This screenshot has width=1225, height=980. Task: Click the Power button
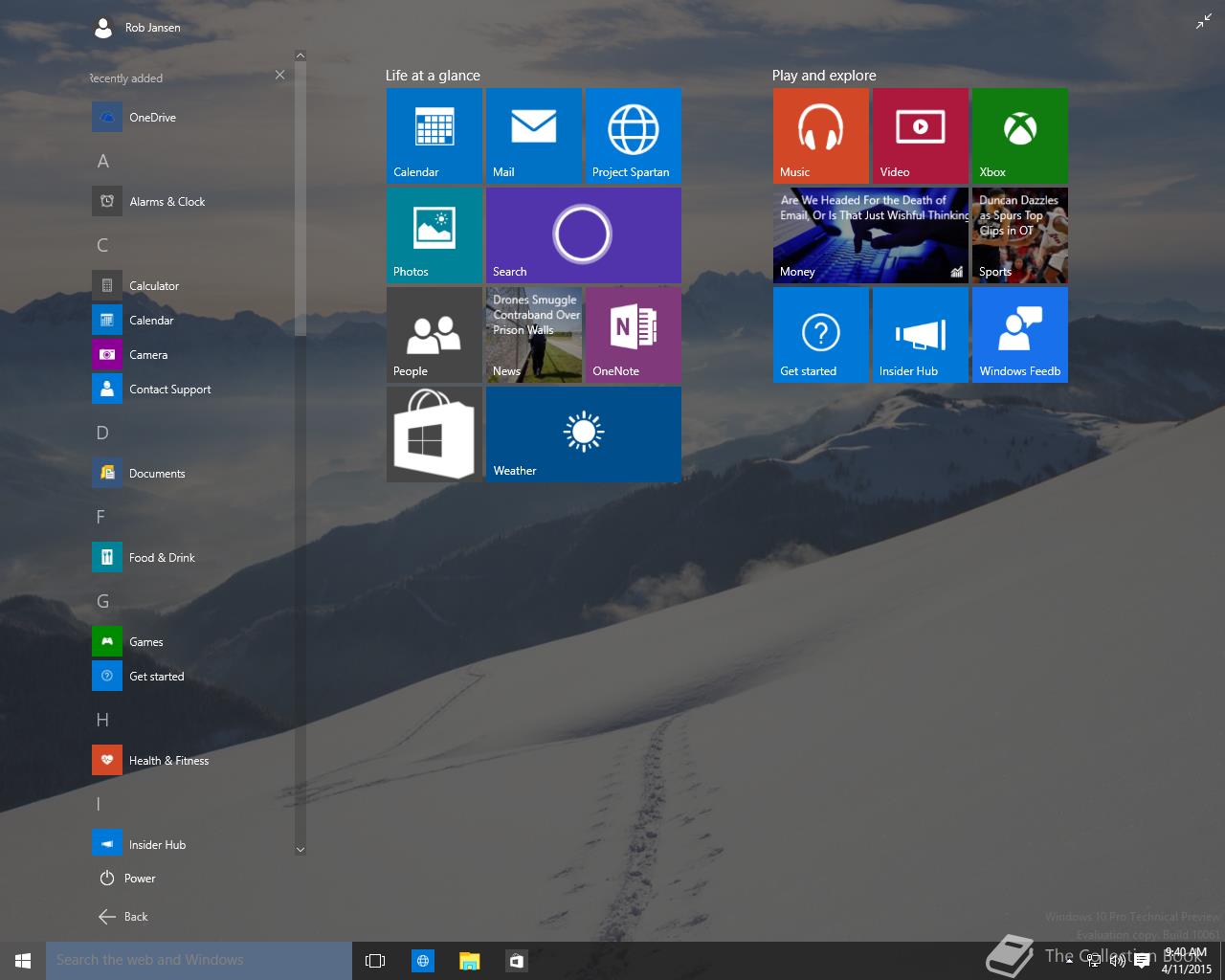(126, 879)
